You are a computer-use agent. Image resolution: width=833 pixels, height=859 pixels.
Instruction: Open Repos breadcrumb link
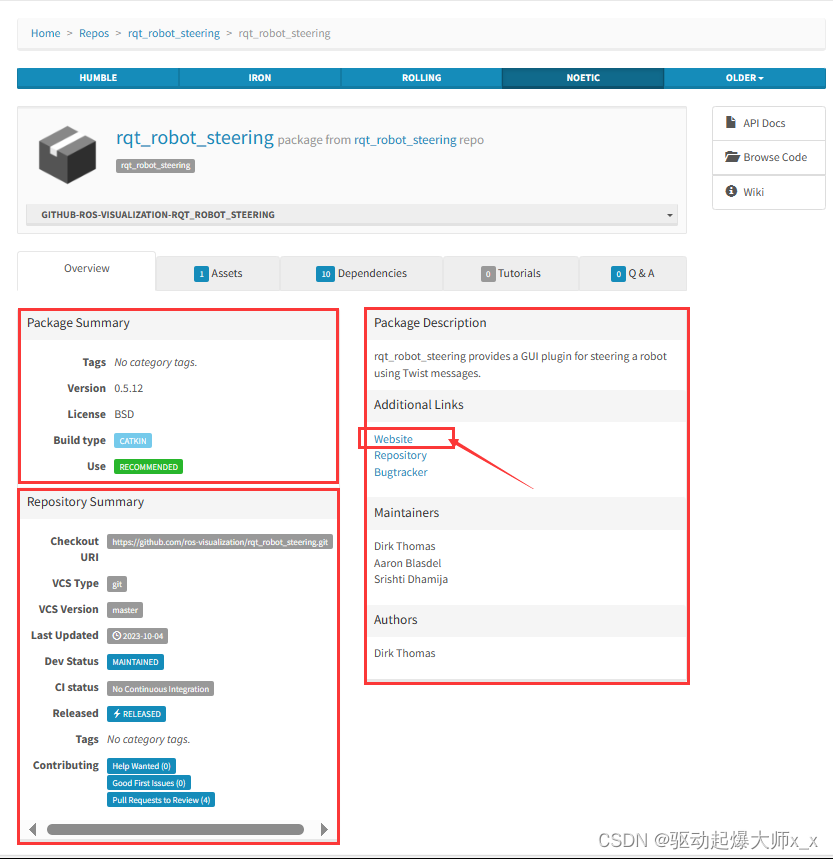pyautogui.click(x=94, y=33)
